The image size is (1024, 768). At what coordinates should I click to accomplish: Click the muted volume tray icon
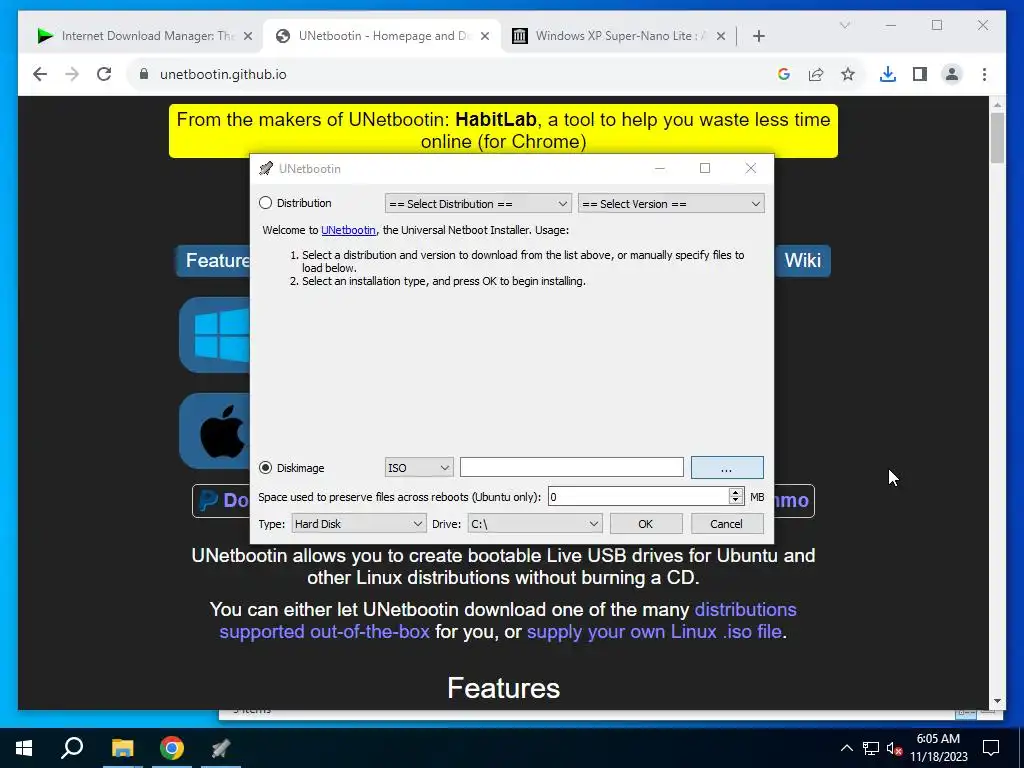tap(894, 748)
